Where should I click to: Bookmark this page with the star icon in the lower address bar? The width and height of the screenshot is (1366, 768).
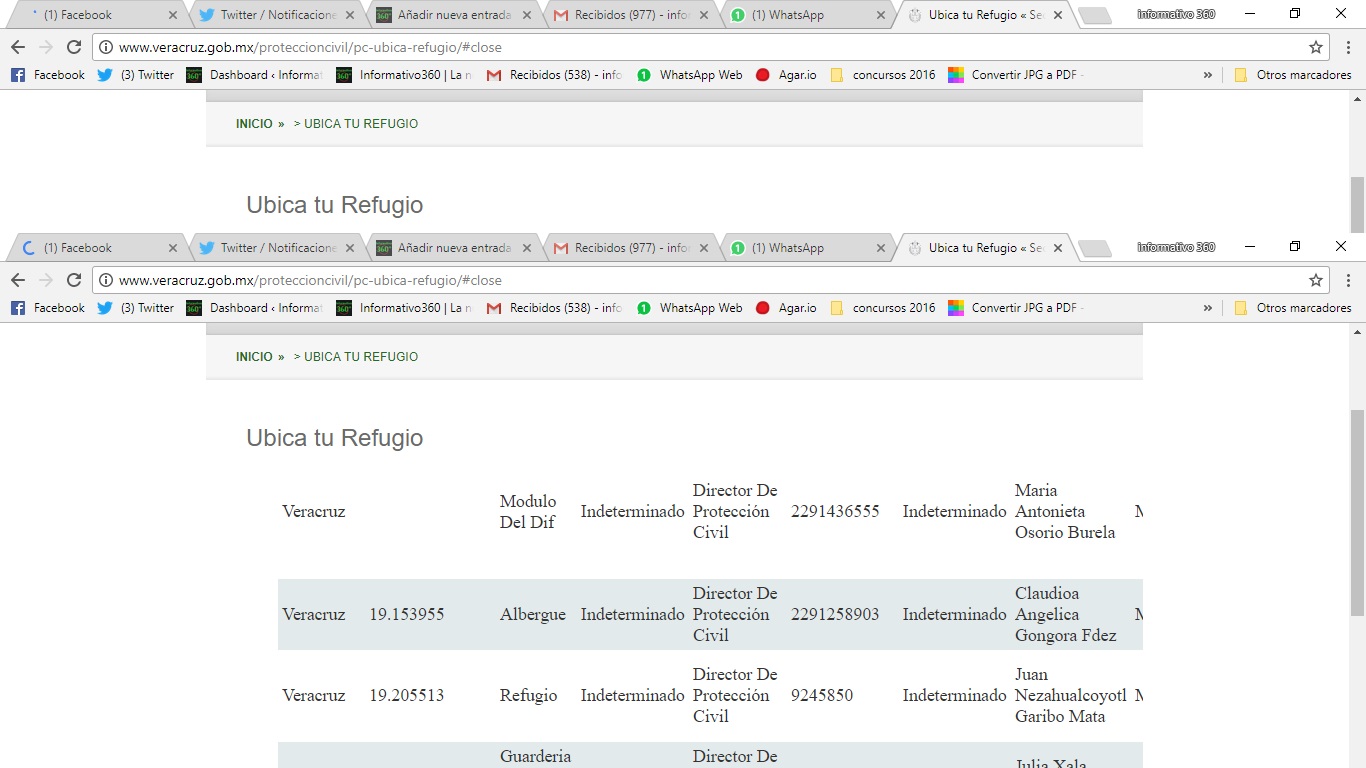1316,281
